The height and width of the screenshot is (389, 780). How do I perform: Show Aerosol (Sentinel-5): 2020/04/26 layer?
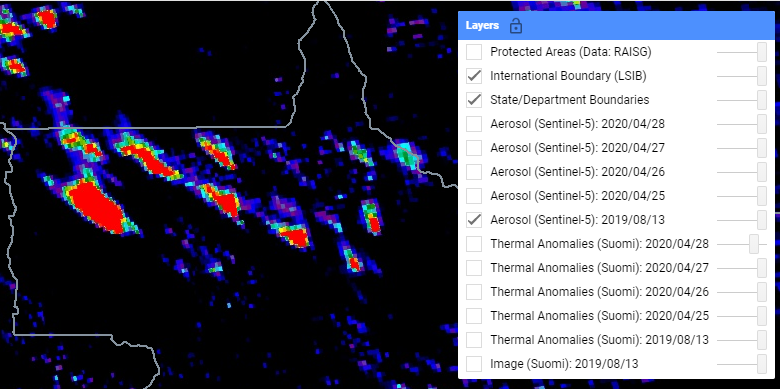point(474,172)
